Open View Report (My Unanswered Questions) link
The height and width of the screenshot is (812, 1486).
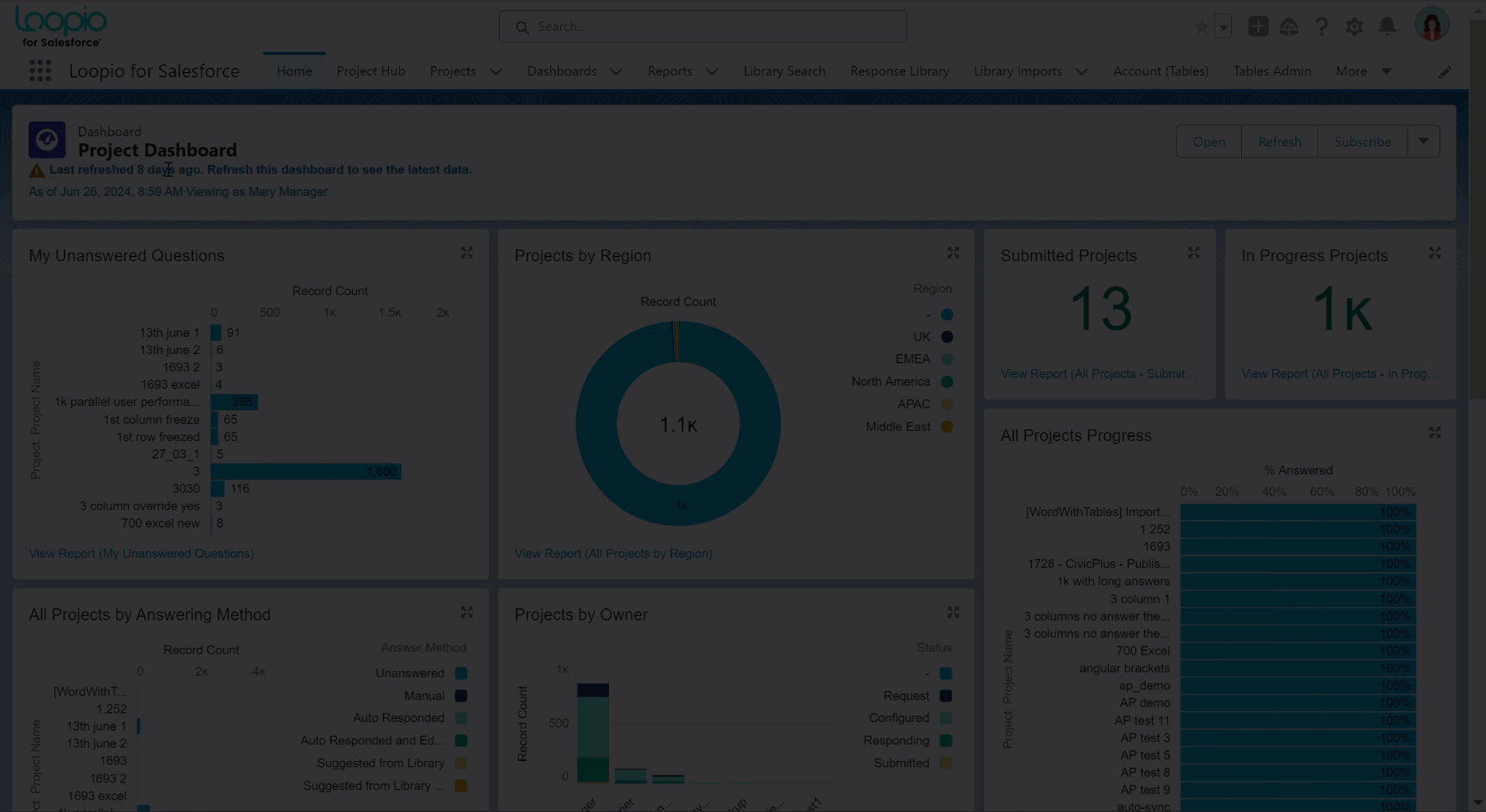pos(141,553)
